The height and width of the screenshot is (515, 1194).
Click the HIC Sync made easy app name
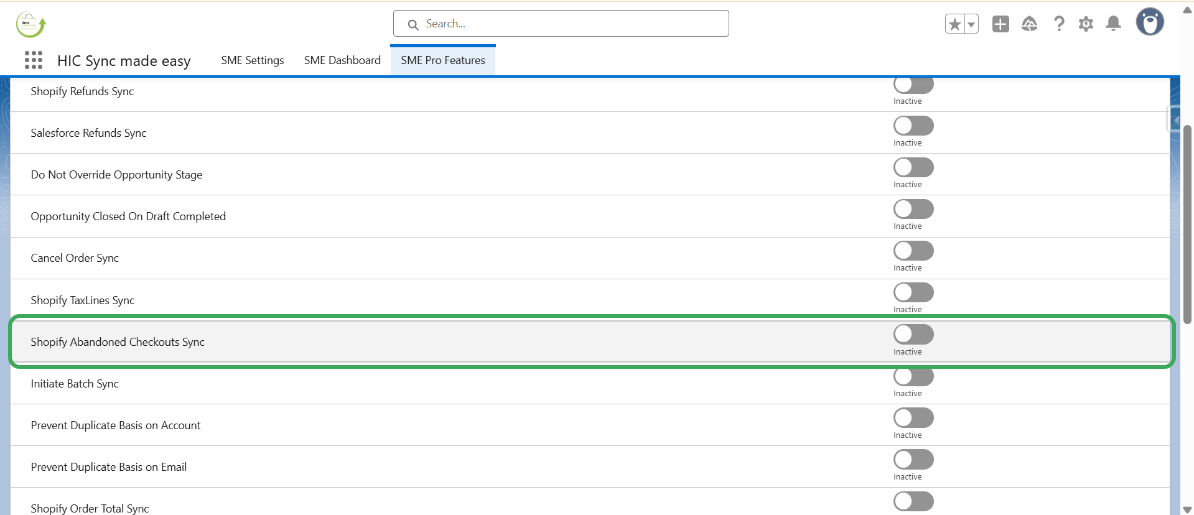click(124, 61)
